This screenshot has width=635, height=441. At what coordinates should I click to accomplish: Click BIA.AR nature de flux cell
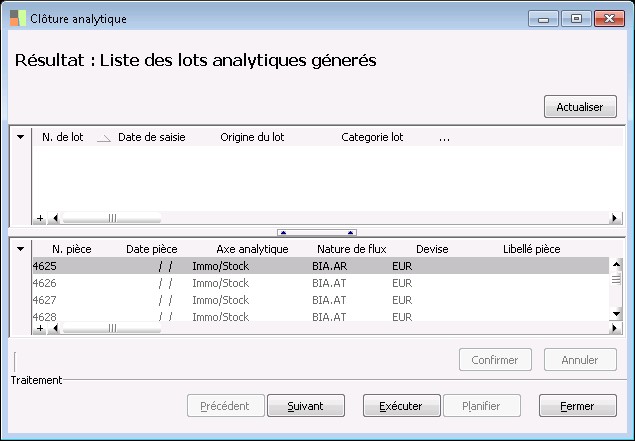pyautogui.click(x=330, y=266)
